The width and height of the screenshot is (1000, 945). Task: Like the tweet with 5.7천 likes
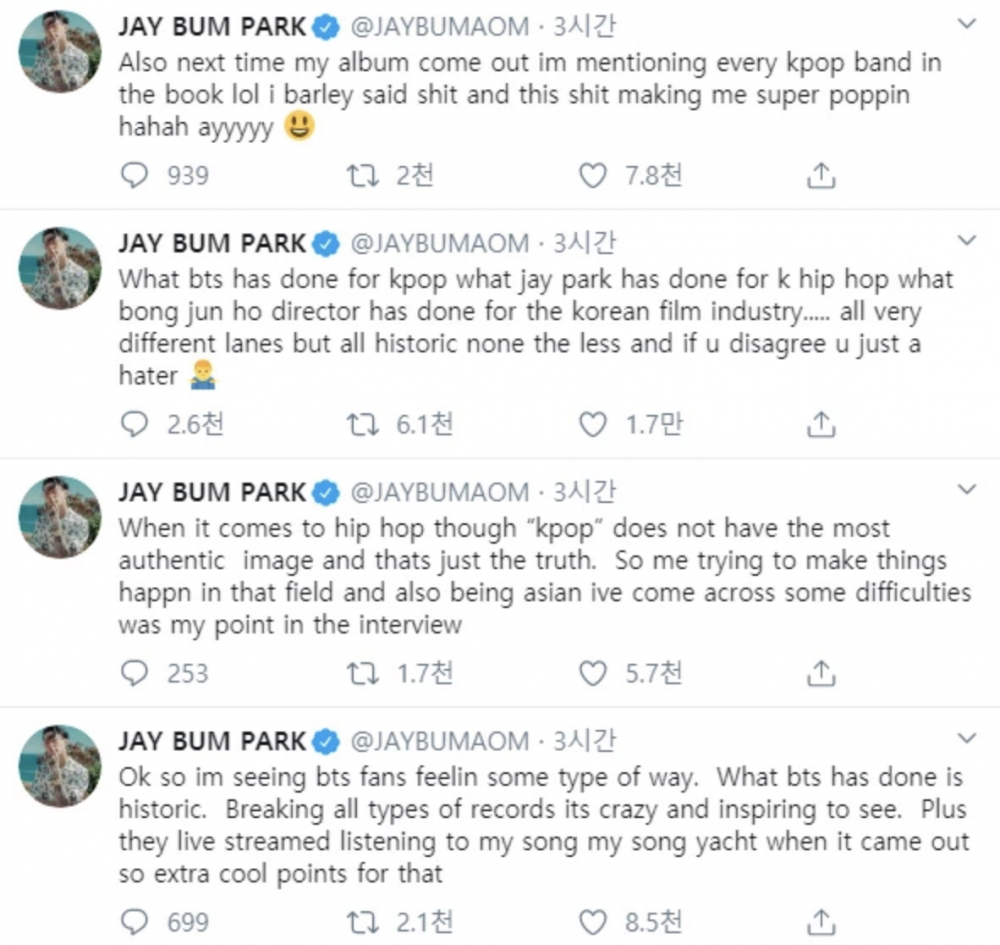593,673
